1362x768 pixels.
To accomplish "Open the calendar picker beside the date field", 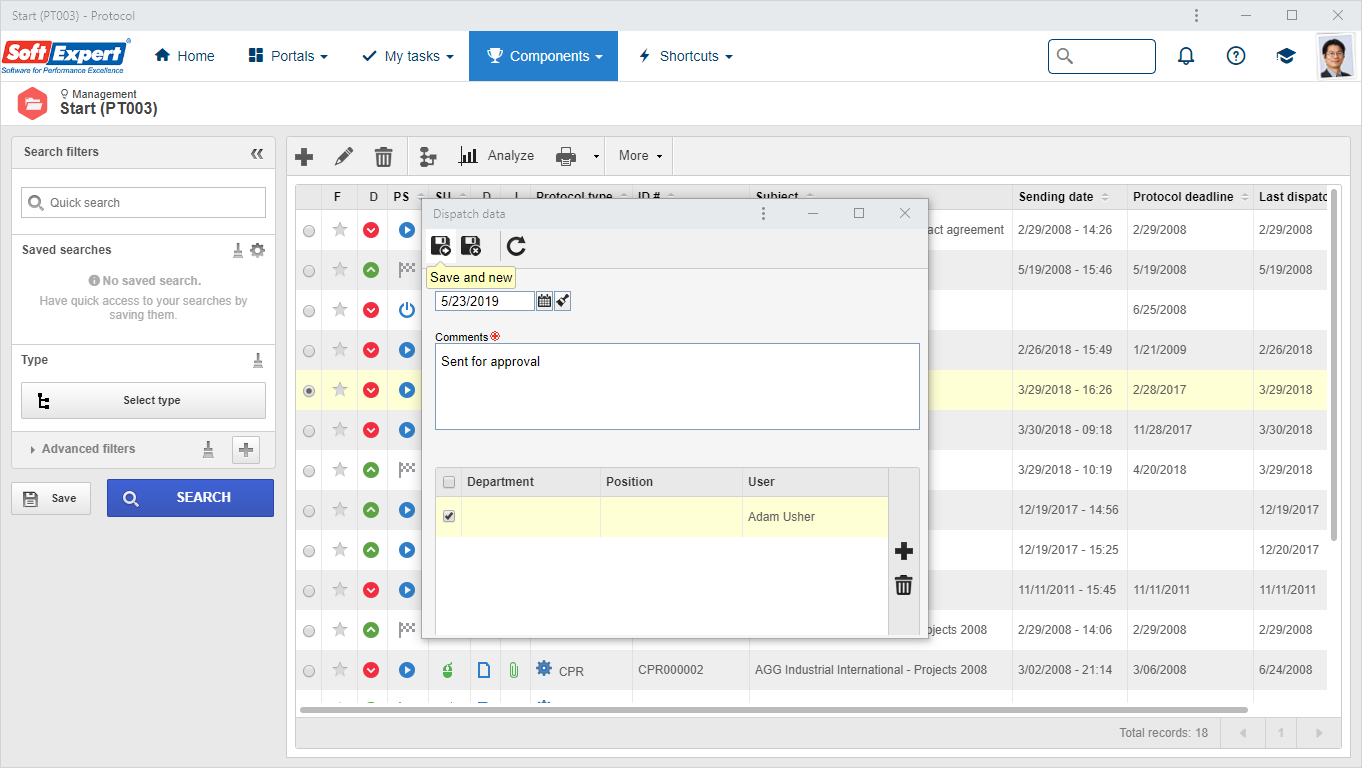I will coord(544,301).
